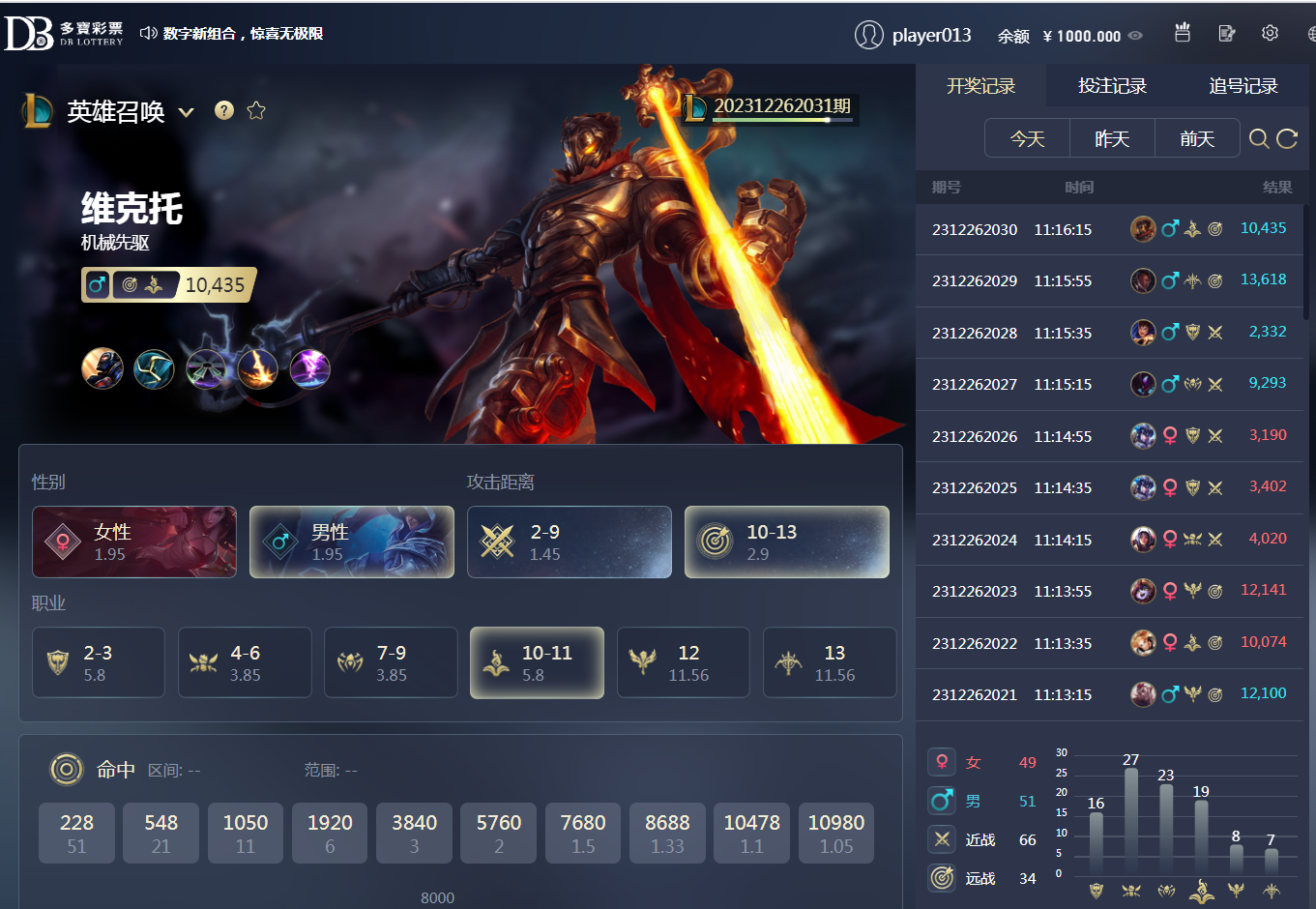Click the search magnifier in records panel

click(1258, 138)
